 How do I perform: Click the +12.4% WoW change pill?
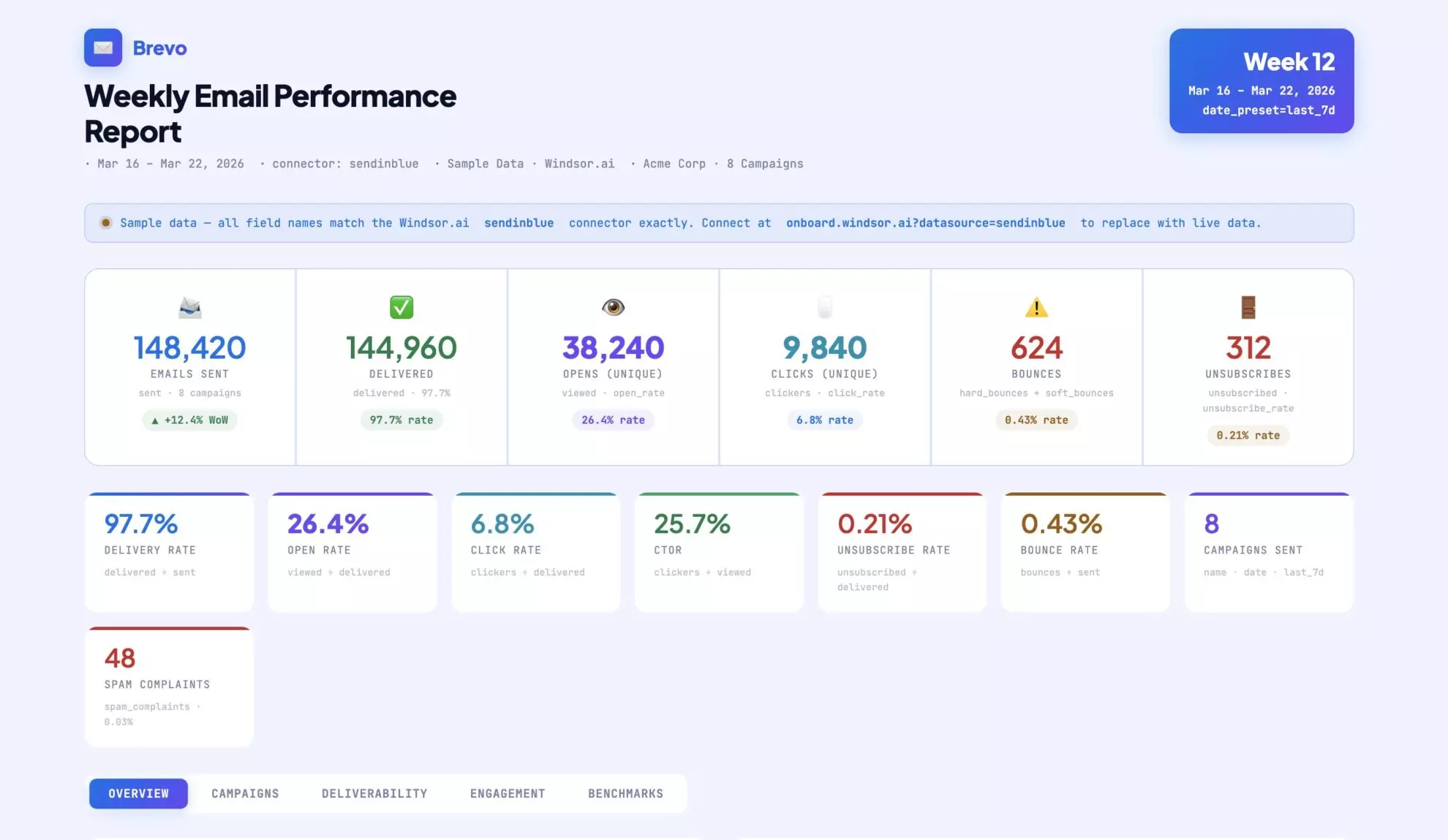click(x=189, y=420)
